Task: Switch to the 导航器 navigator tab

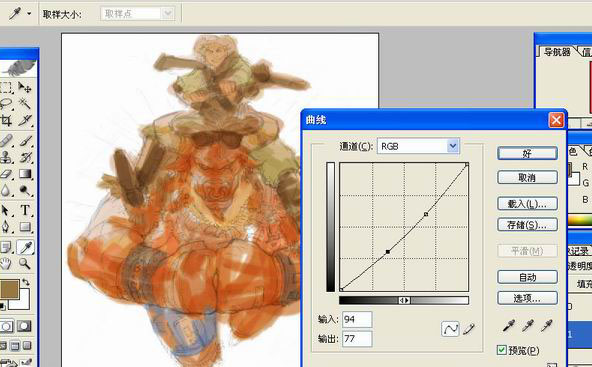Action: click(557, 52)
